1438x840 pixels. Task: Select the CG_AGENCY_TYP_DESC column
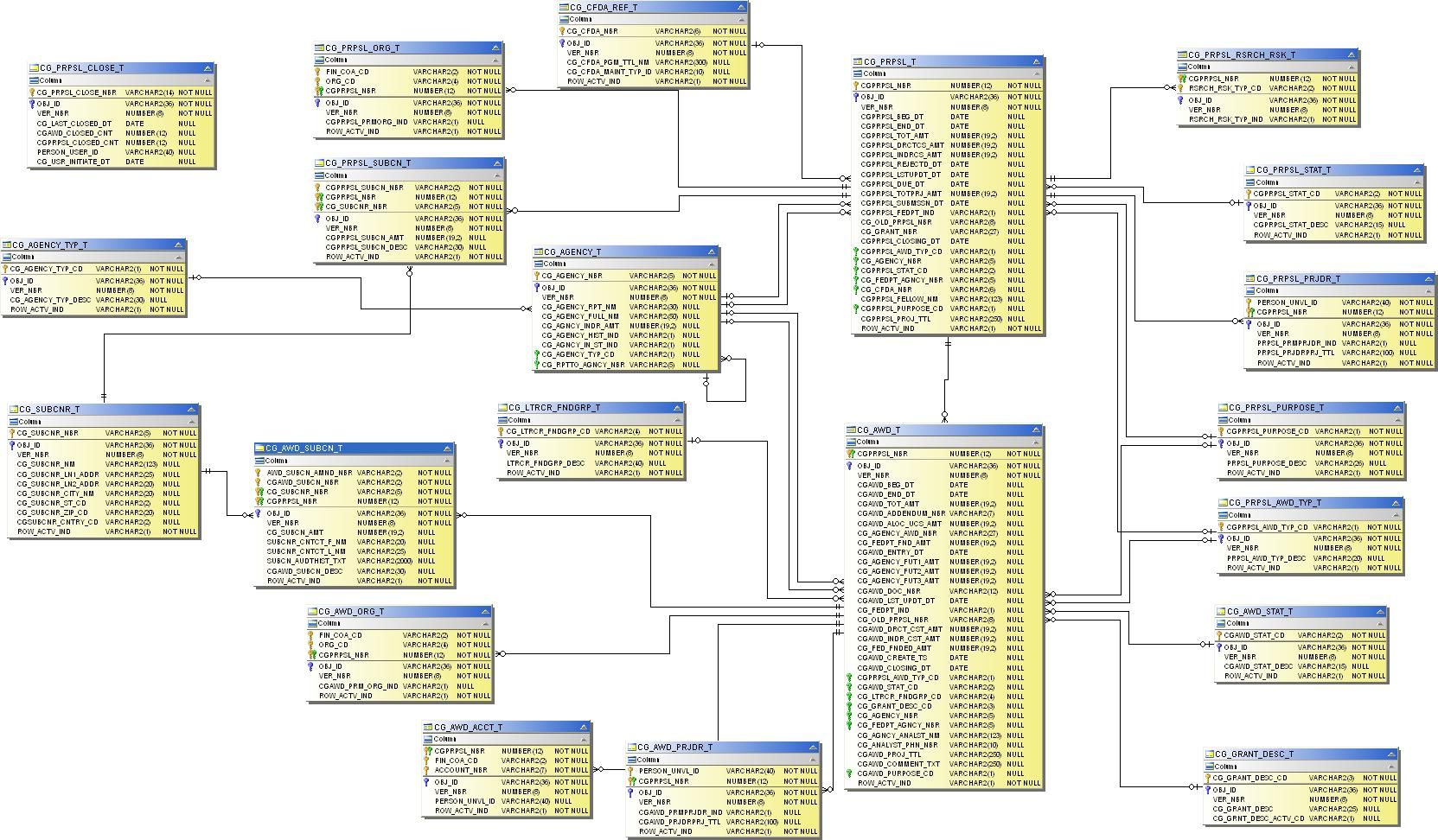93,300
